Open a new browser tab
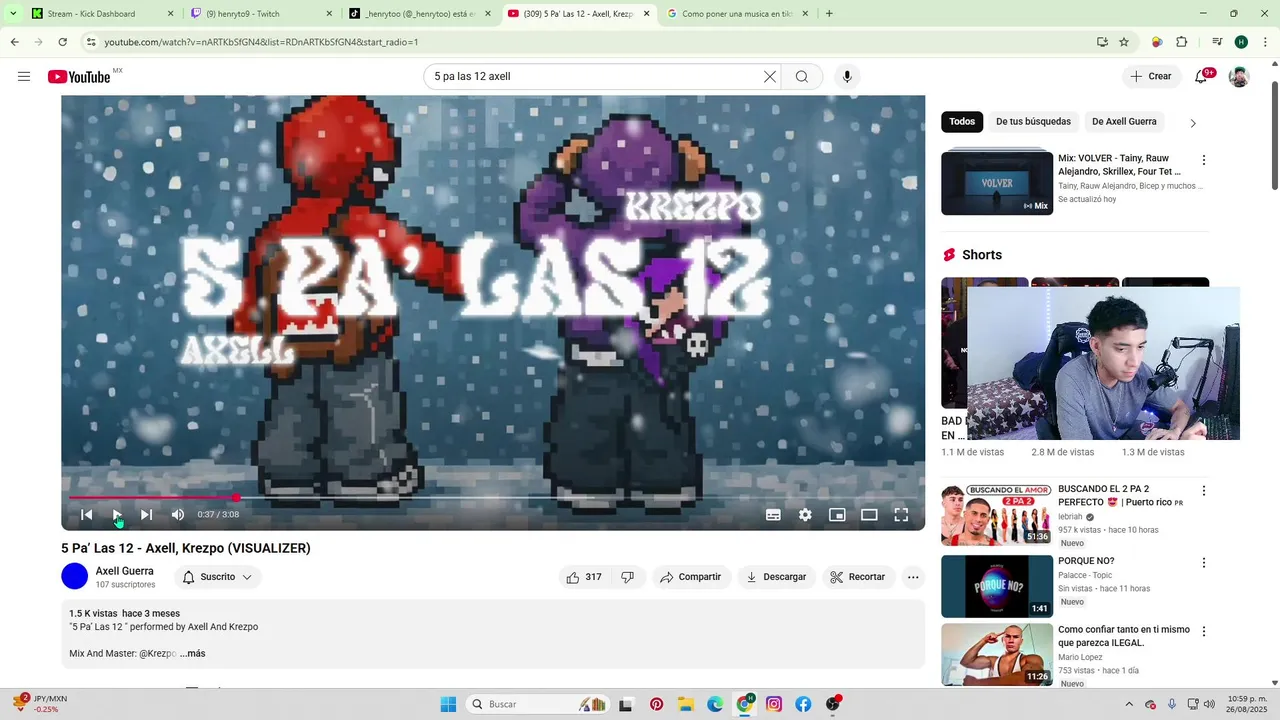 (x=829, y=14)
